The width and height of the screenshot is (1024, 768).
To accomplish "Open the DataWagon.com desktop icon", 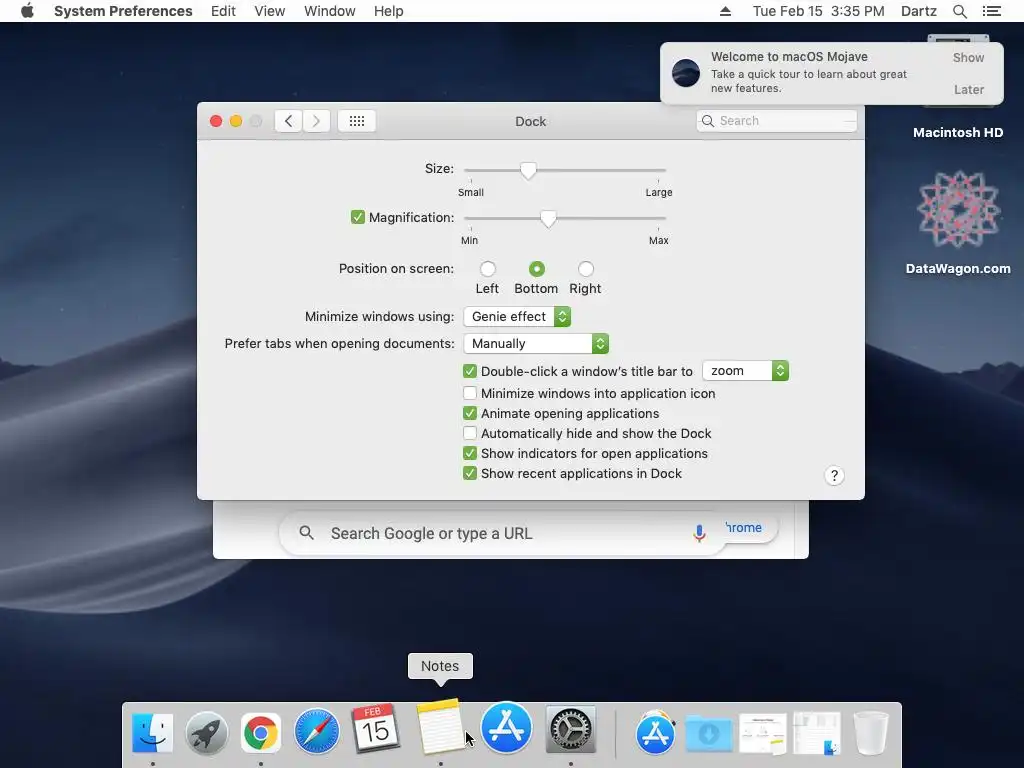I will tap(958, 210).
